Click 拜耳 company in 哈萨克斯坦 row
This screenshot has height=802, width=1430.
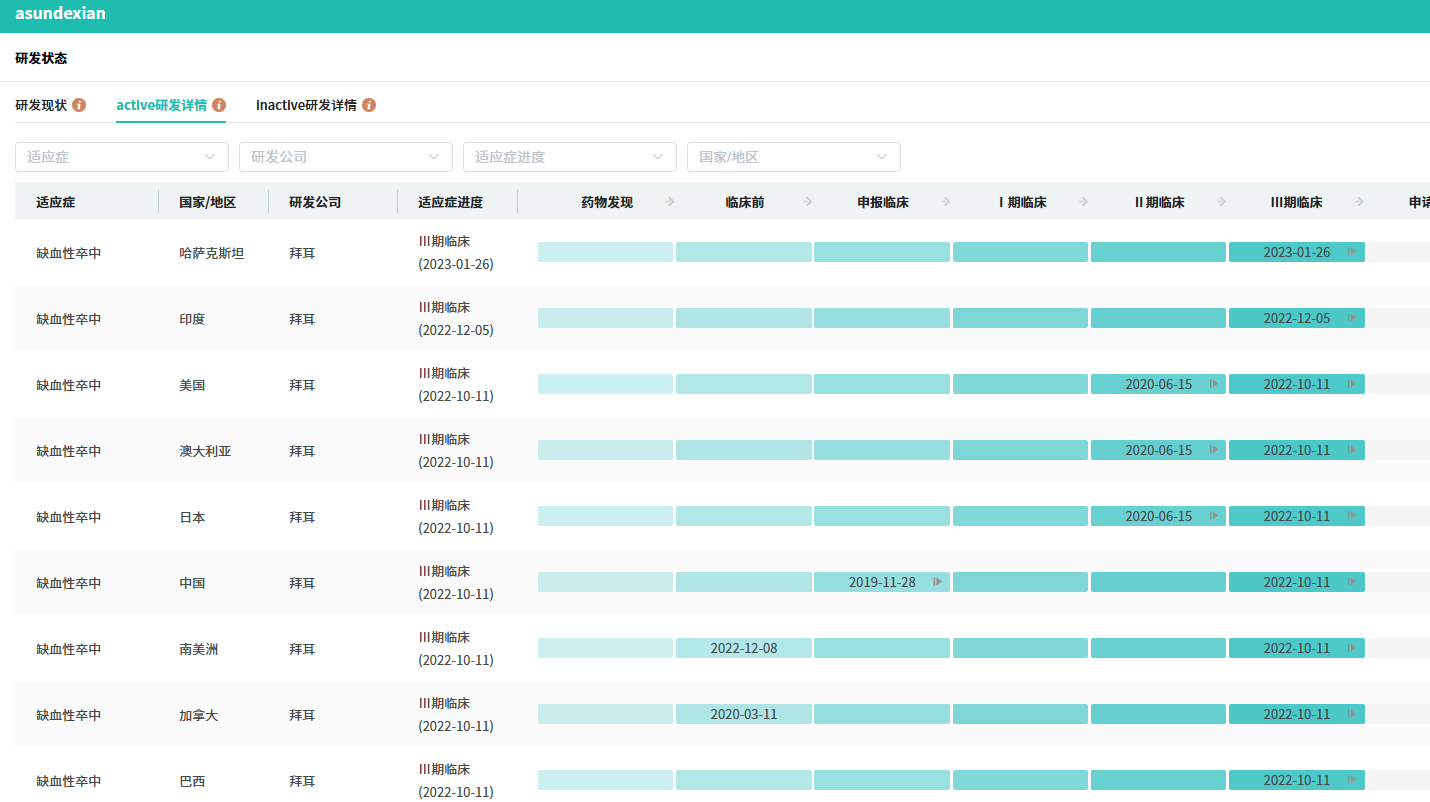[302, 253]
